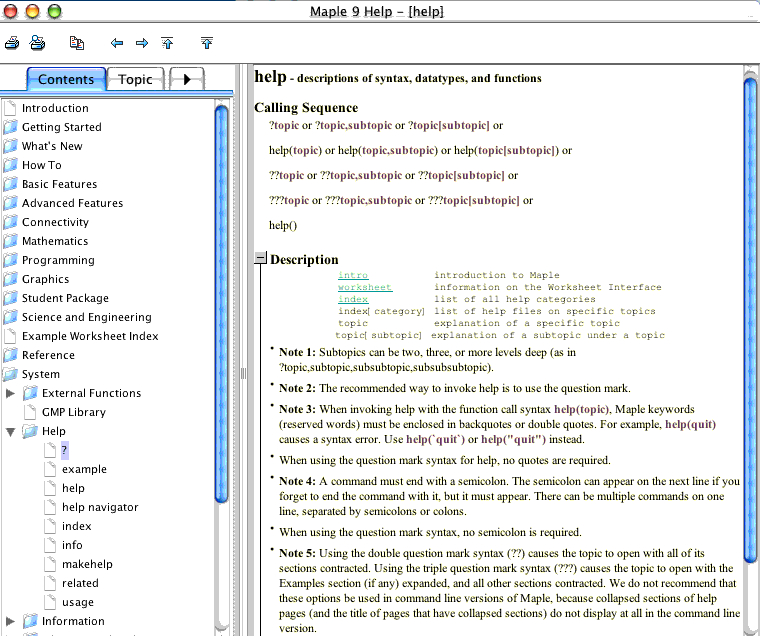760x636 pixels.
Task: Select the Advanced Features folder
Action: pyautogui.click(x=73, y=203)
